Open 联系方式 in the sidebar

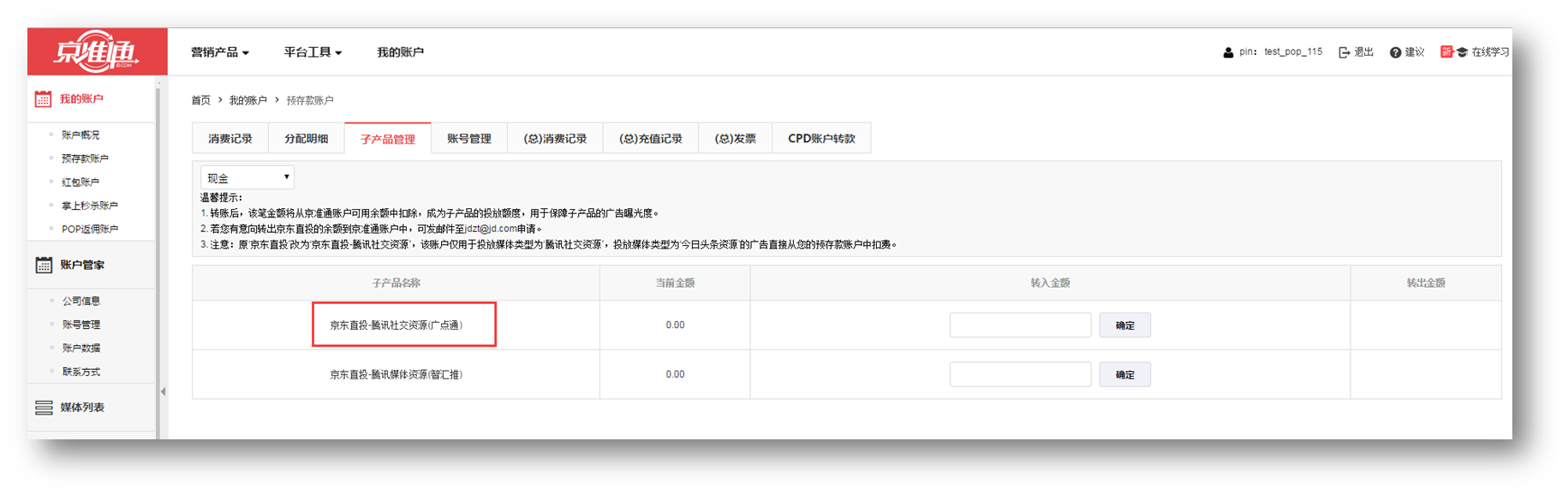pos(81,372)
